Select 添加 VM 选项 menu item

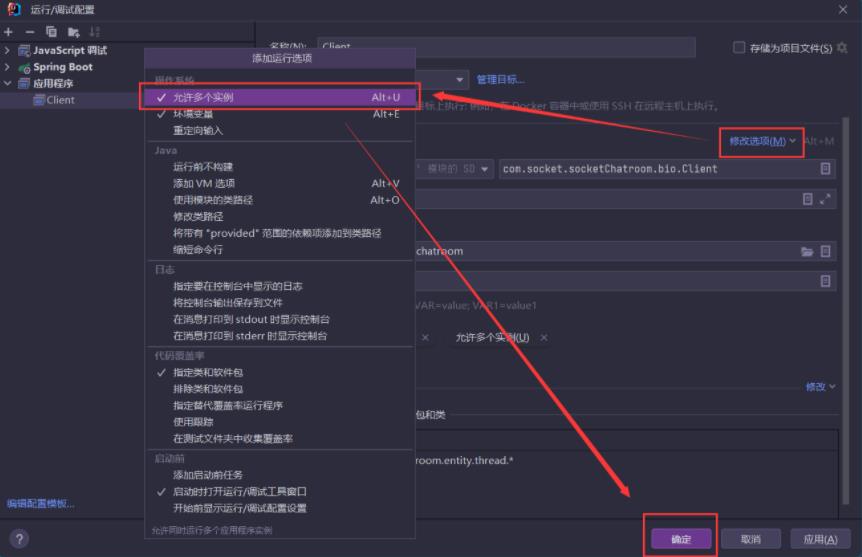click(x=279, y=183)
